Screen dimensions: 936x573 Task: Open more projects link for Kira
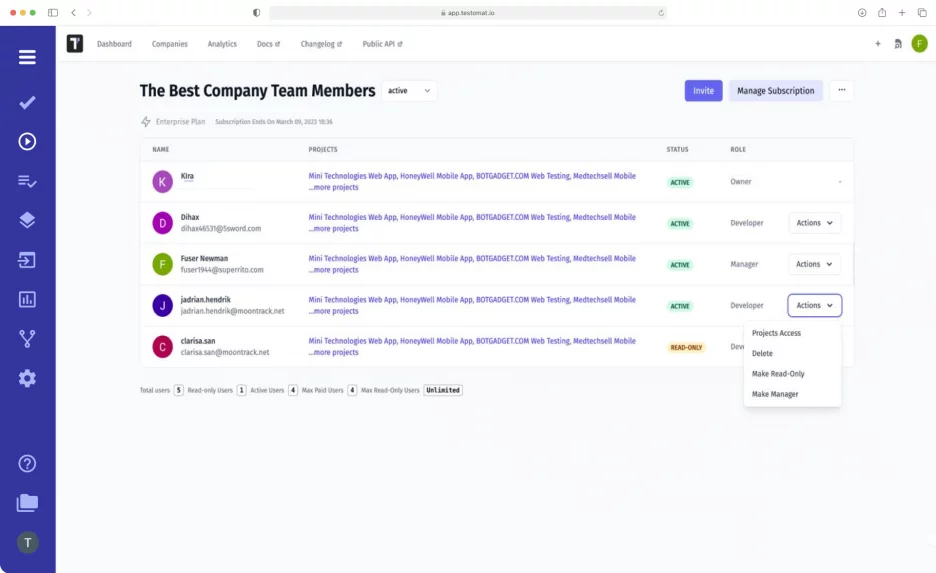point(334,187)
